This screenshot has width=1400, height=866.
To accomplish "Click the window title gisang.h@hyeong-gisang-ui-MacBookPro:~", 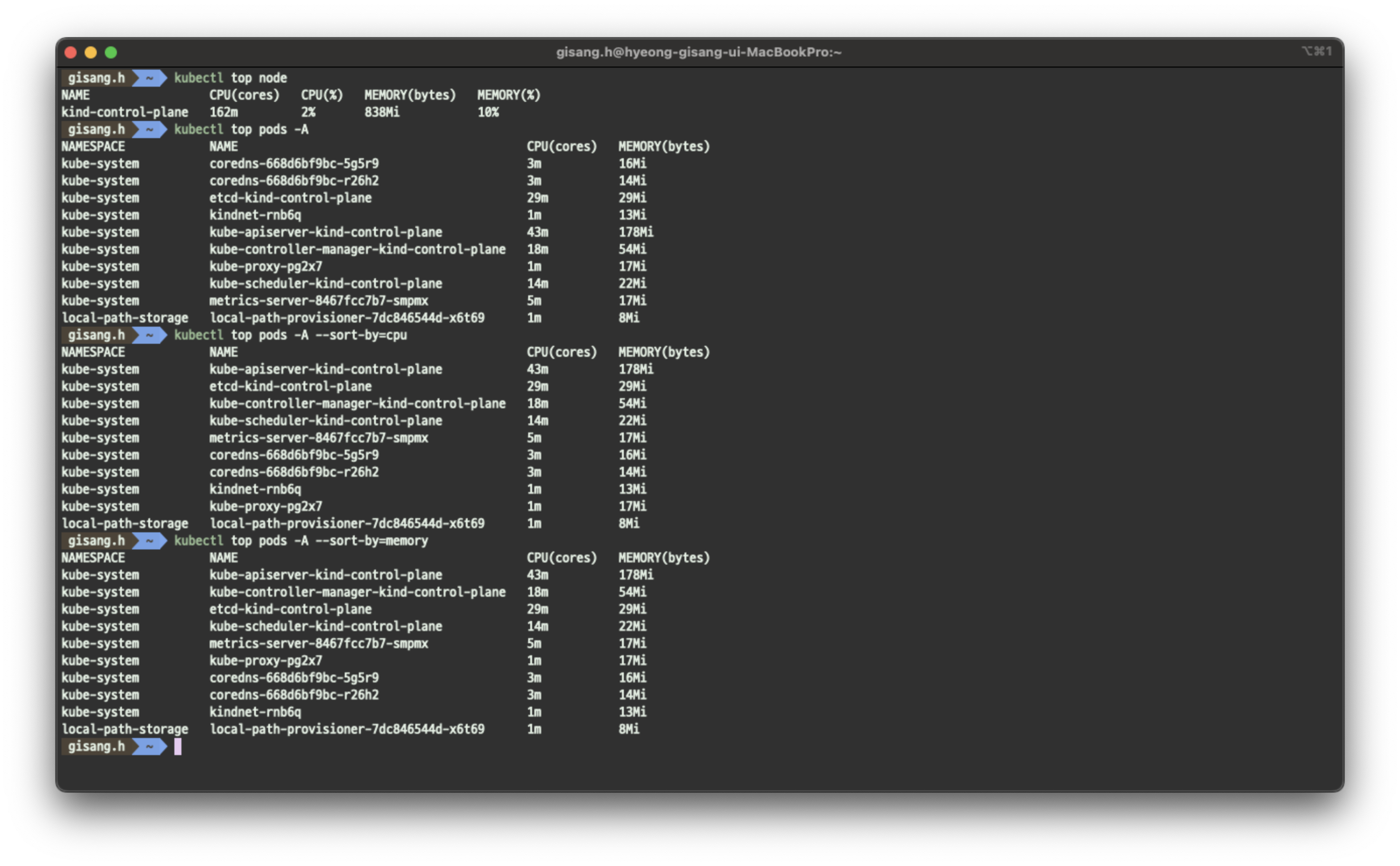I will [698, 52].
